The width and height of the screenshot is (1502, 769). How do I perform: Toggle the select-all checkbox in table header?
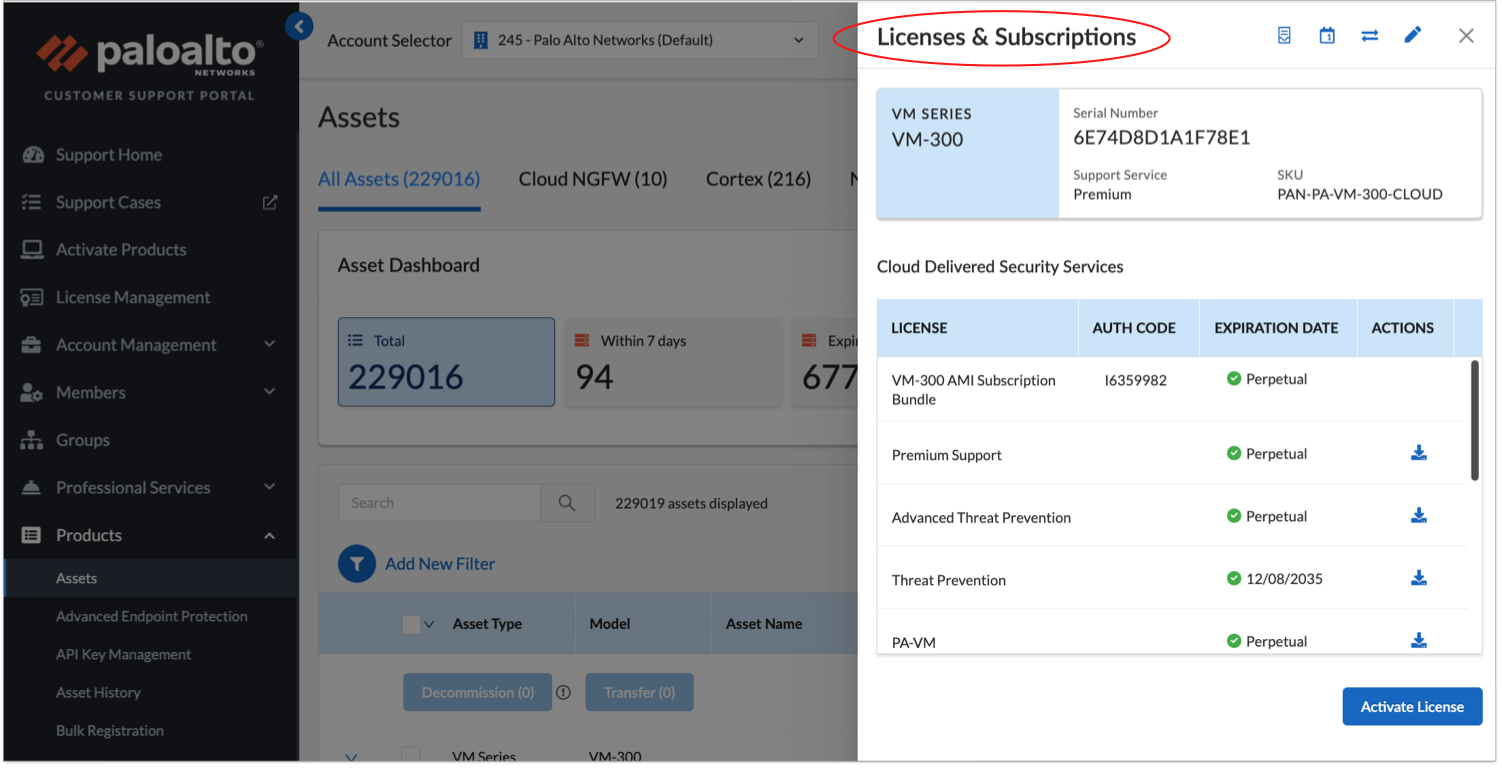pyautogui.click(x=411, y=624)
